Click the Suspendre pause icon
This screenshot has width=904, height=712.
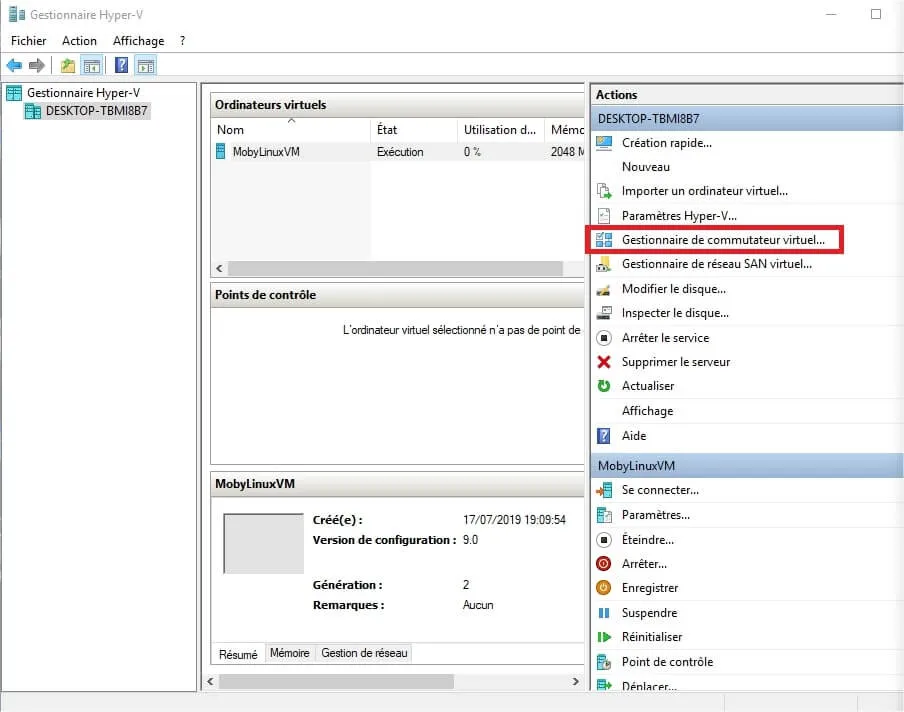click(x=604, y=613)
